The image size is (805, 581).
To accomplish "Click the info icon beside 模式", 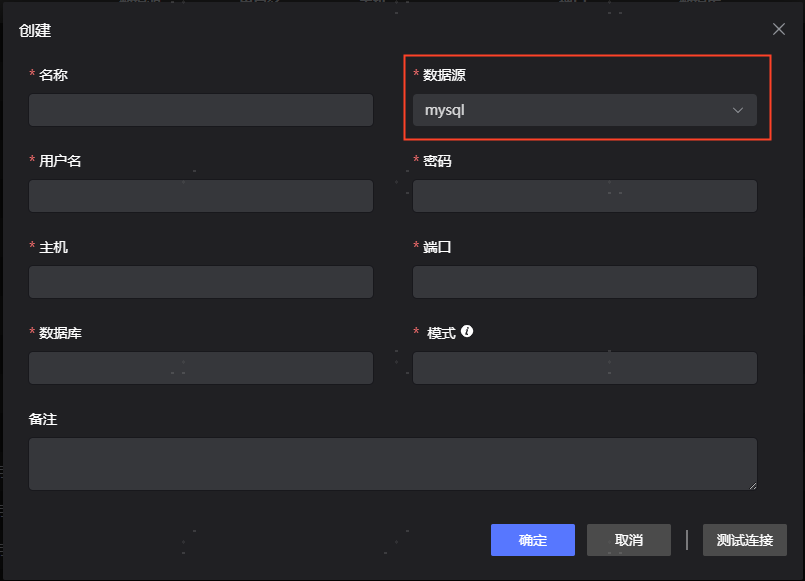I will [x=467, y=332].
